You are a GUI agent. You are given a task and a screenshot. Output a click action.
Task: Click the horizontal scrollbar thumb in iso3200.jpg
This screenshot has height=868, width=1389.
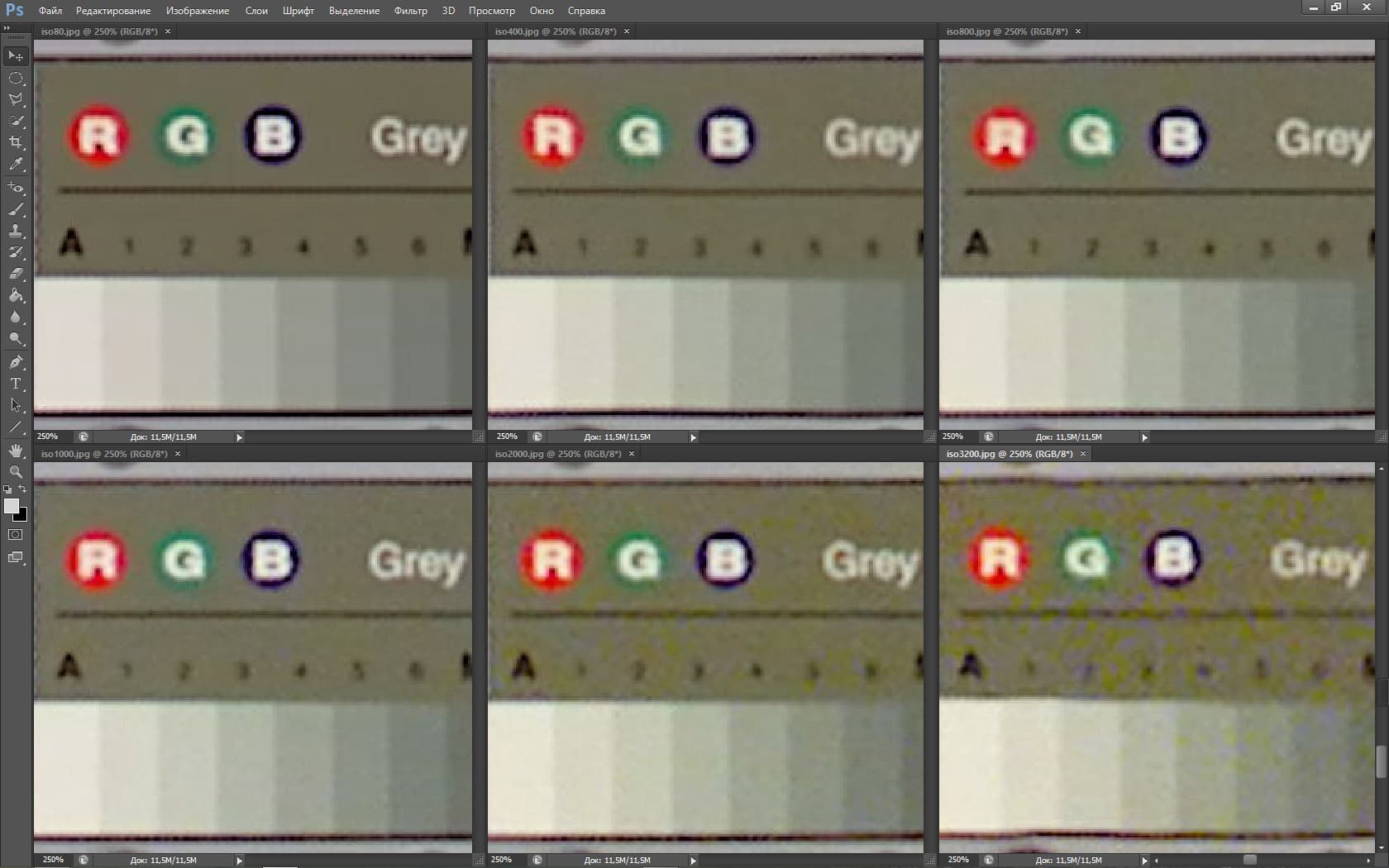pos(1250,861)
